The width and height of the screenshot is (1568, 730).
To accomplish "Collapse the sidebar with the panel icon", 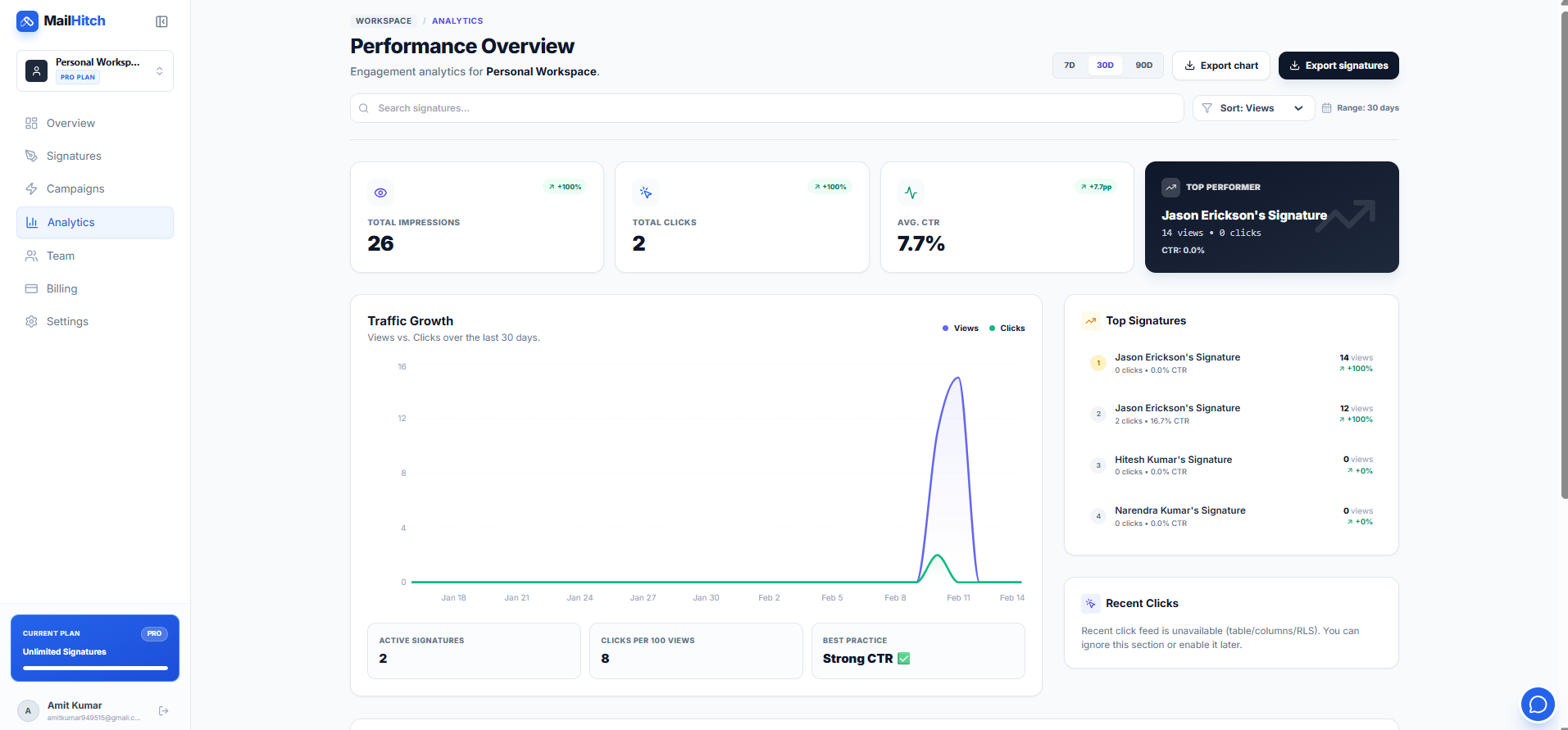I will click(161, 21).
